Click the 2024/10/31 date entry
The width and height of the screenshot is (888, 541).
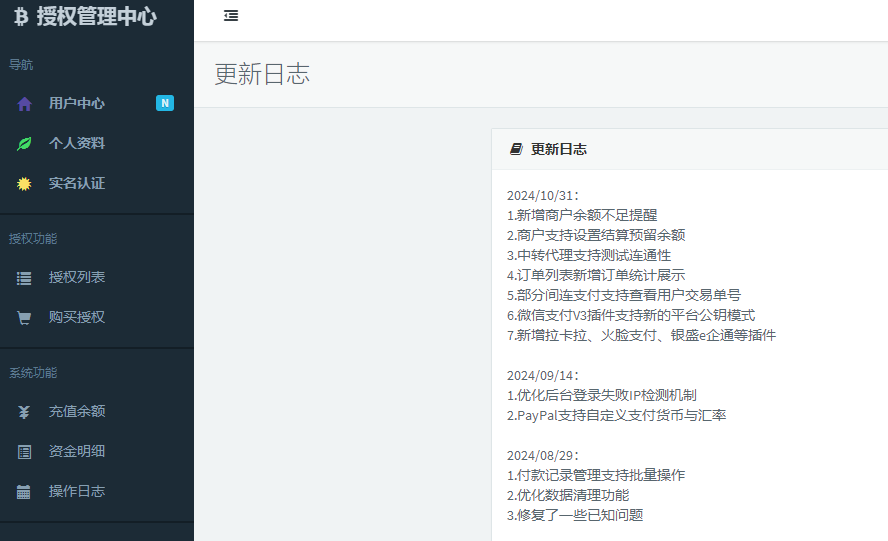pos(543,195)
